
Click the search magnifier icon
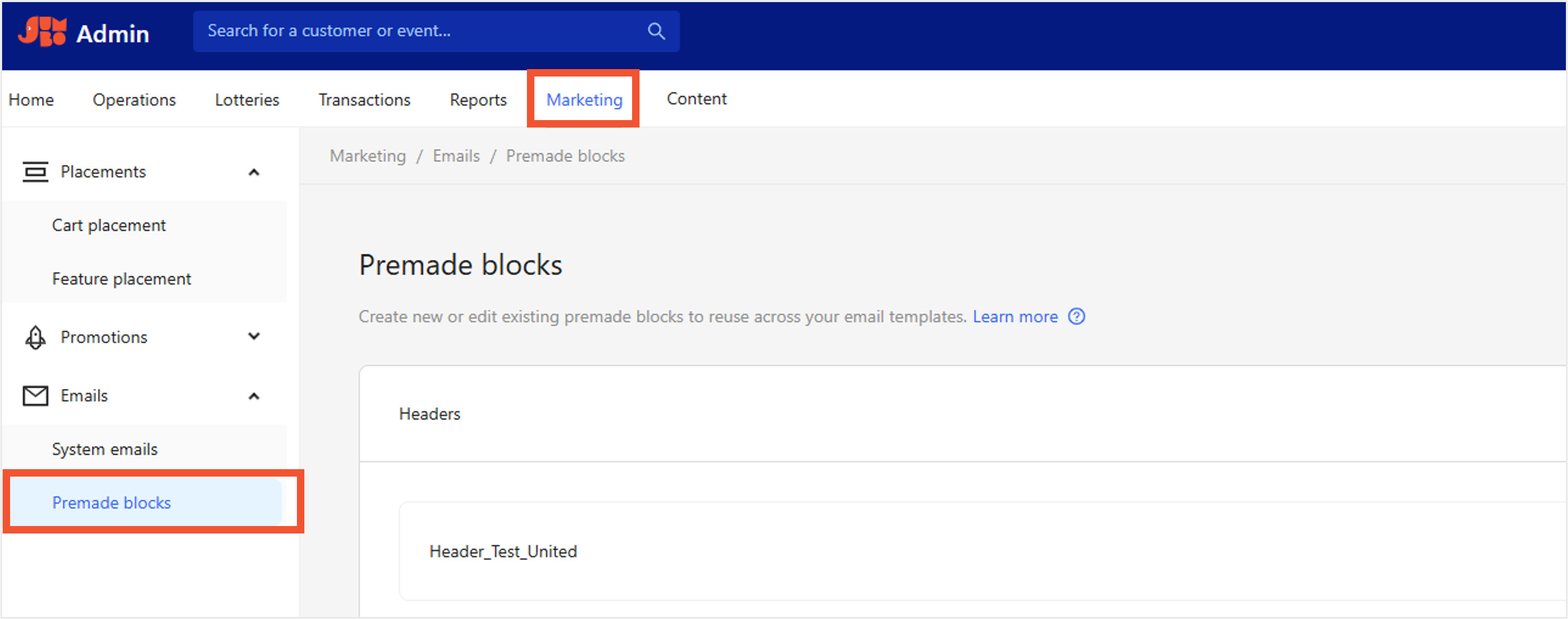[x=655, y=31]
